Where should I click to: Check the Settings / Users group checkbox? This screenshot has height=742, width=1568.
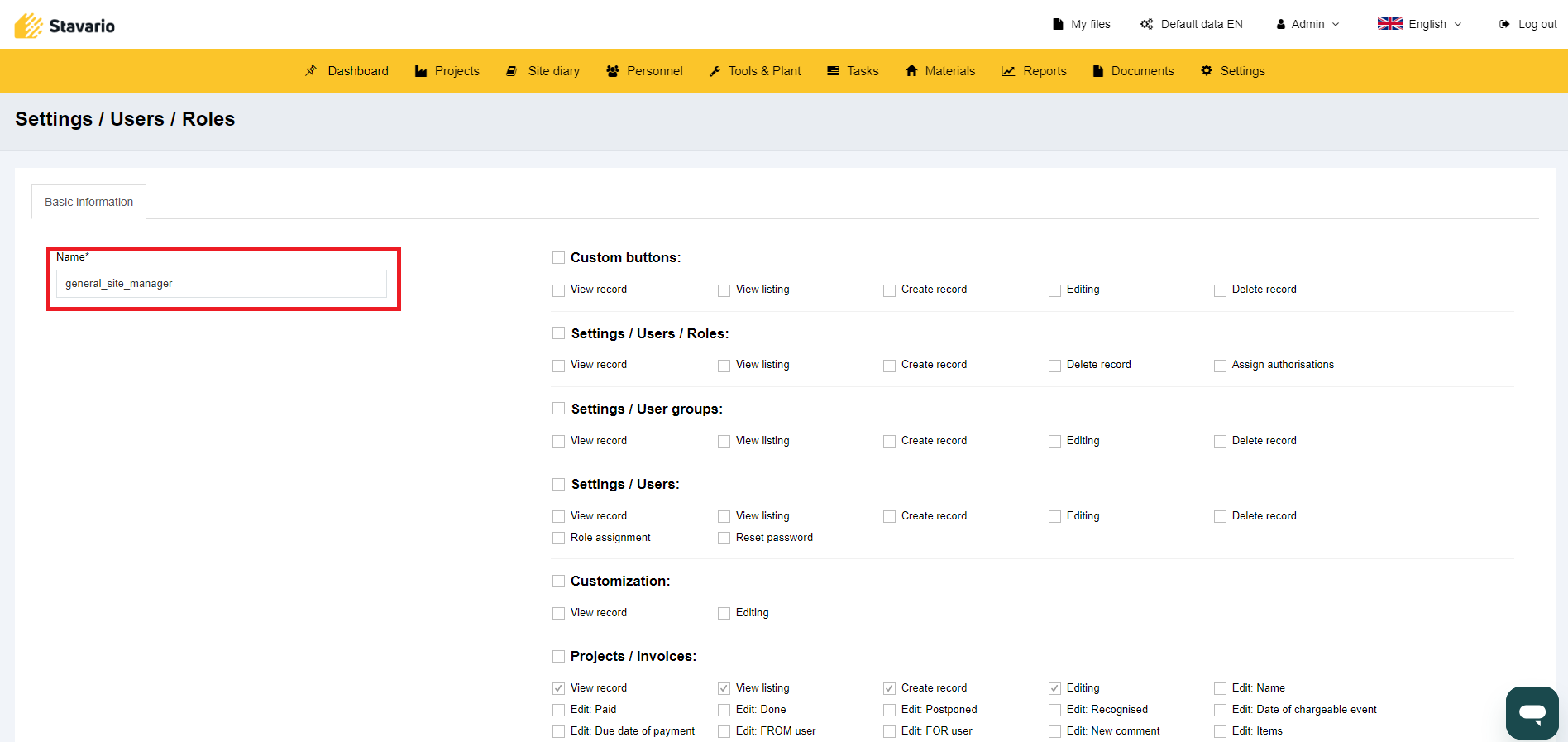coord(558,484)
